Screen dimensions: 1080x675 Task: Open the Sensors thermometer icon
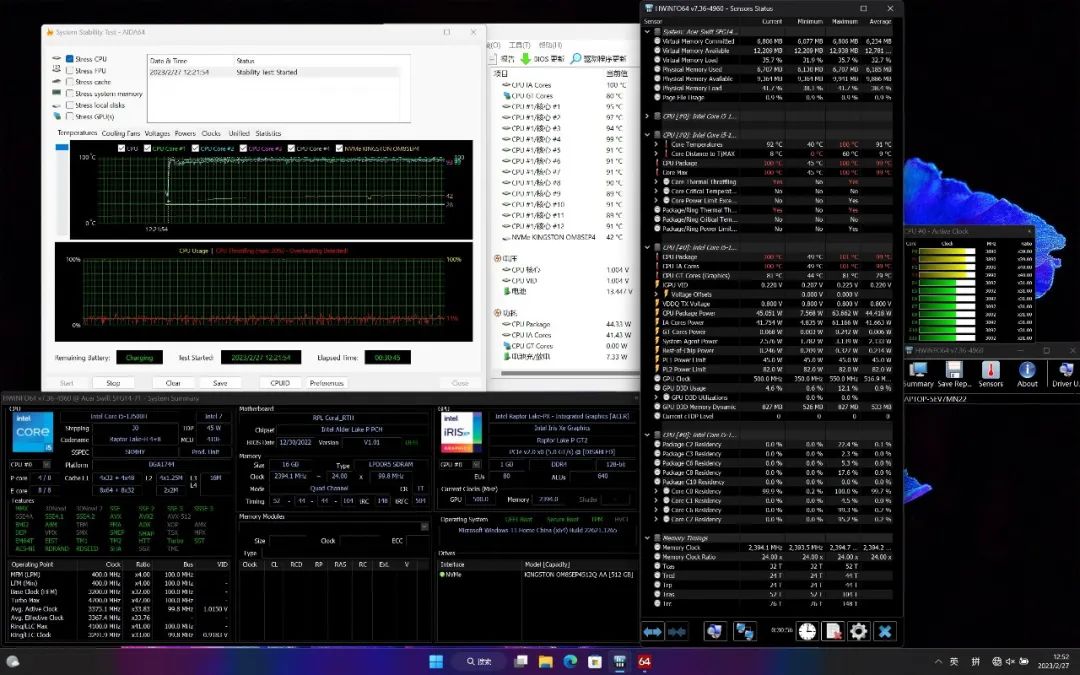pyautogui.click(x=990, y=371)
